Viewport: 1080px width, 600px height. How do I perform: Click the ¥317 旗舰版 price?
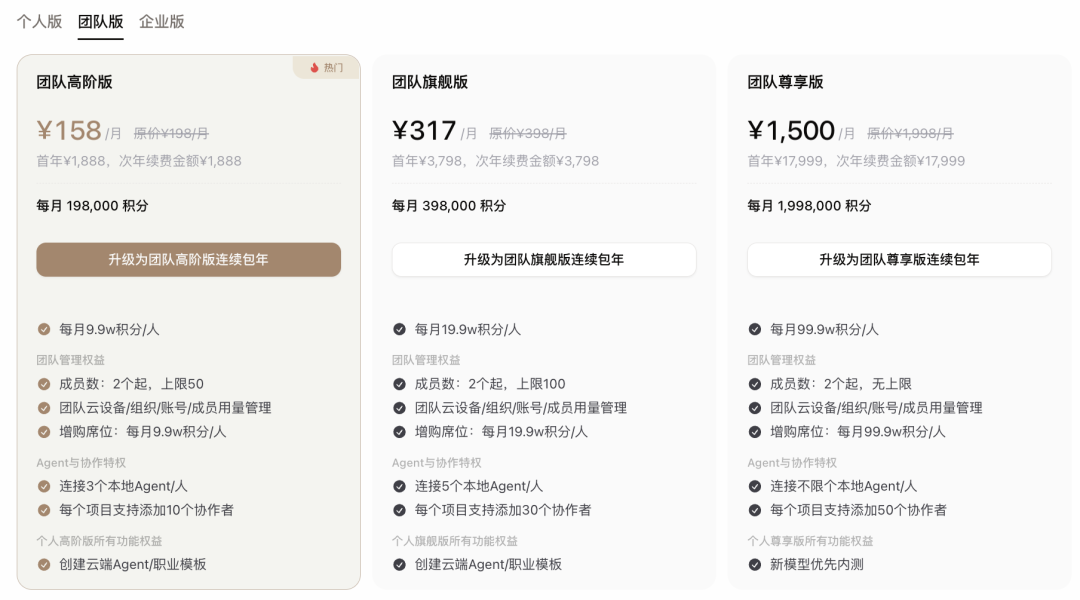point(424,130)
